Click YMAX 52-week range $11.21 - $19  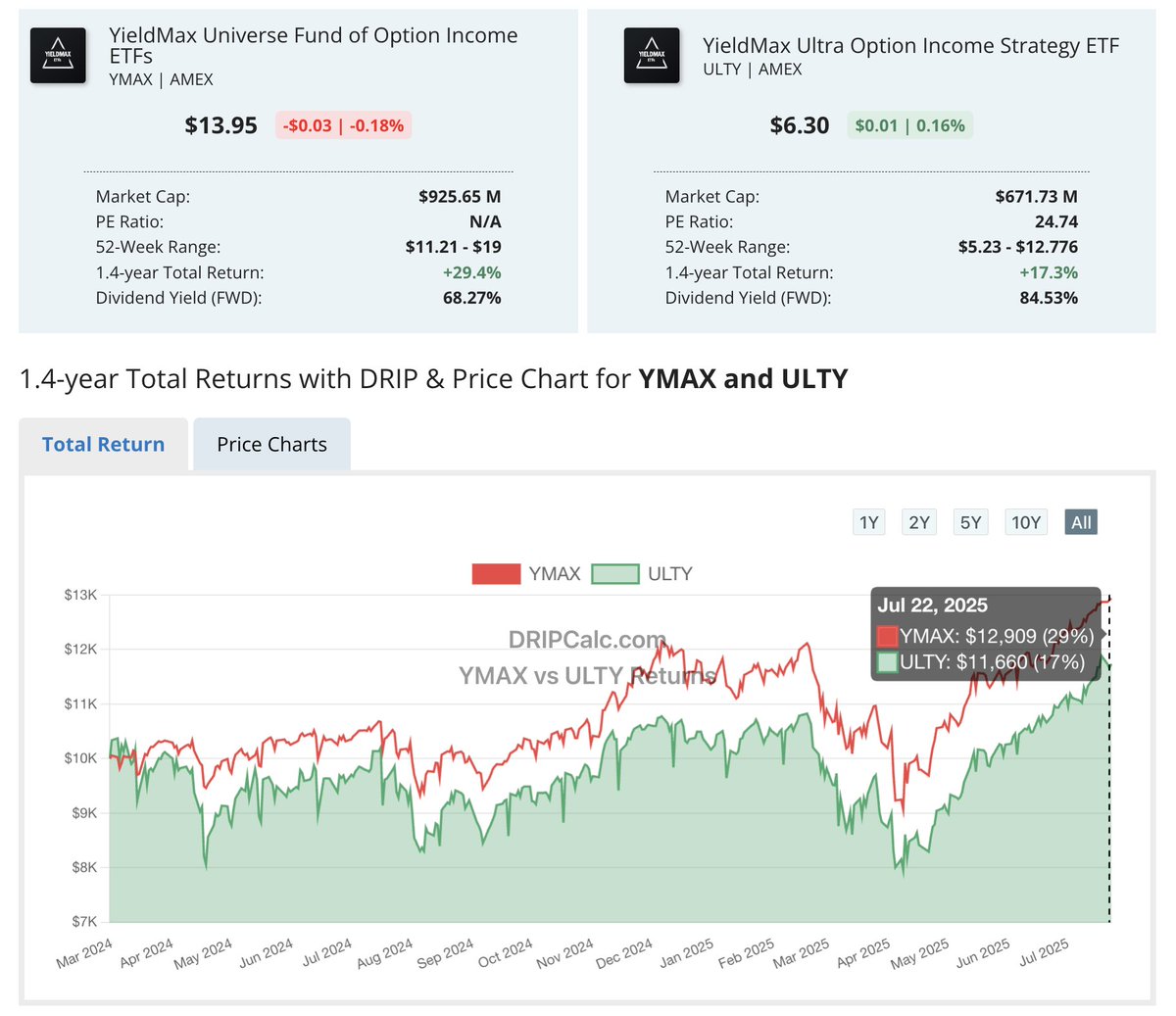point(453,247)
